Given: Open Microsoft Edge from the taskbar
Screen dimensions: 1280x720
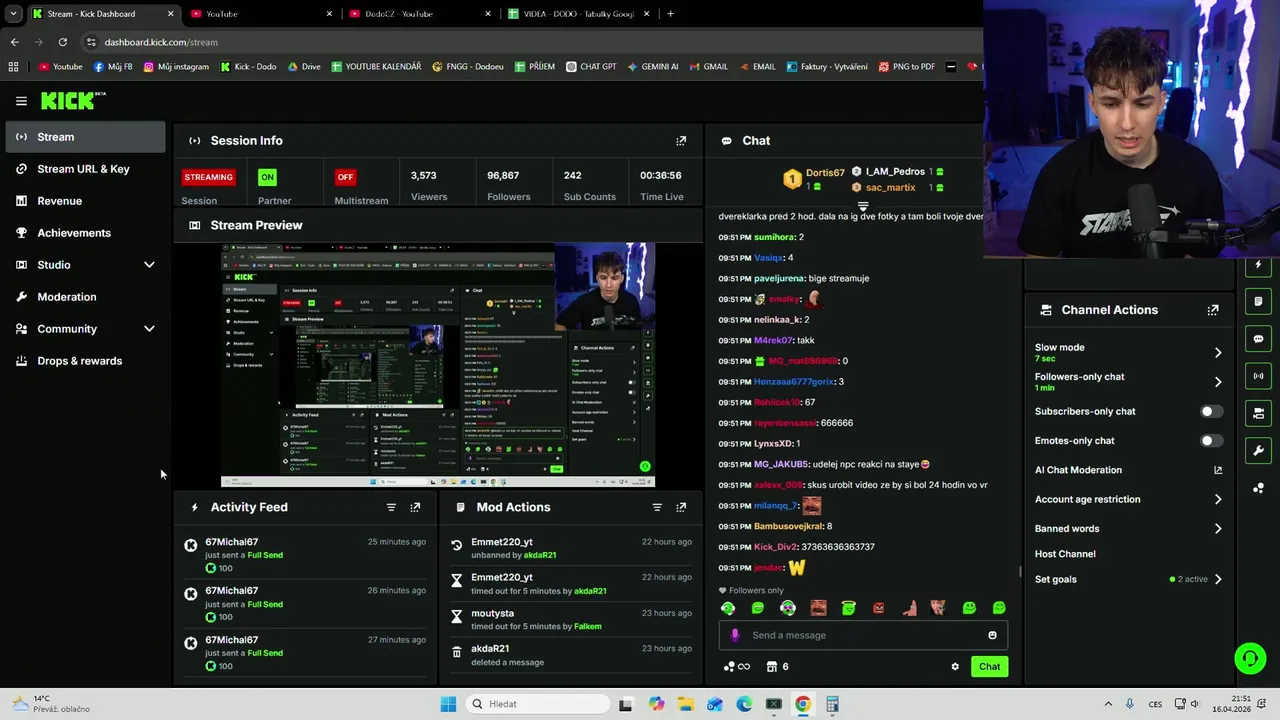Looking at the screenshot, I should pyautogui.click(x=744, y=704).
